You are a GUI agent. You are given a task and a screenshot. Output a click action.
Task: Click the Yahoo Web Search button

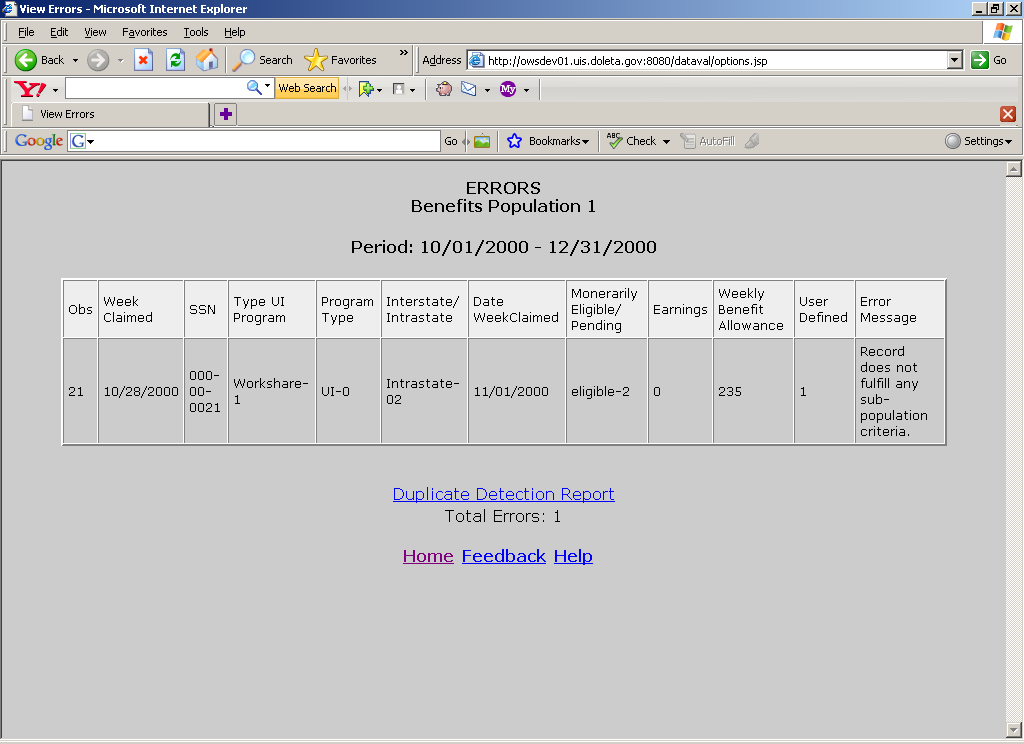click(x=307, y=88)
